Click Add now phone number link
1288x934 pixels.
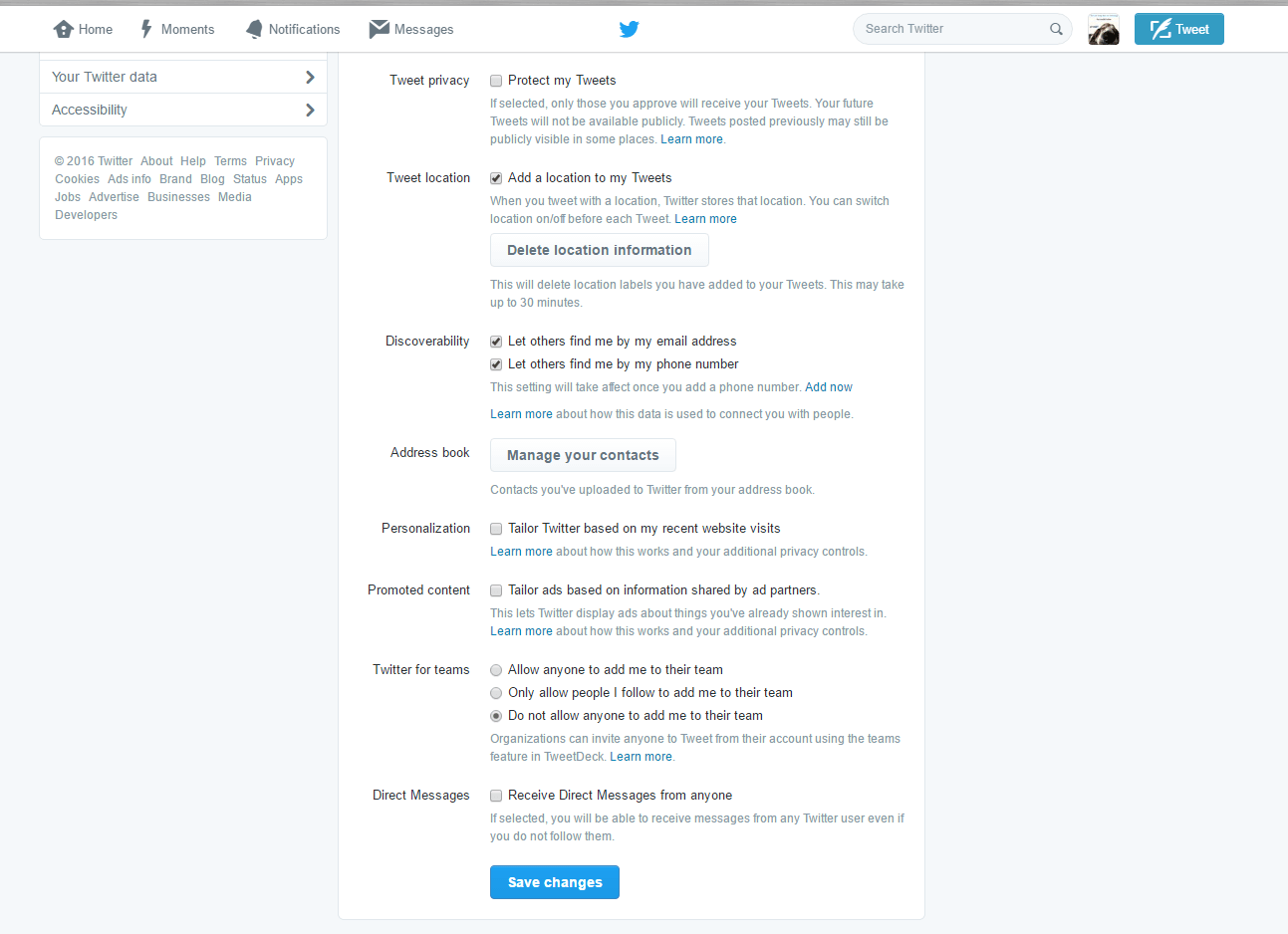[829, 387]
